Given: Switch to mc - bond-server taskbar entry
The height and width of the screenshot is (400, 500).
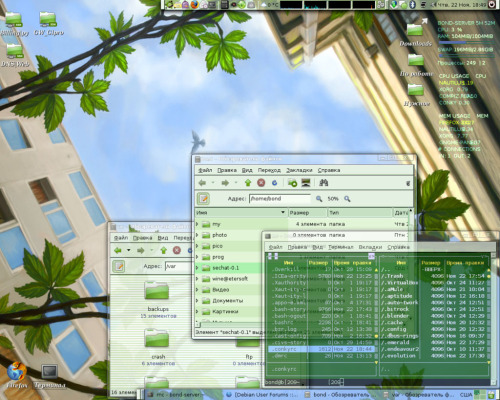Looking at the screenshot, I should coord(183,395).
